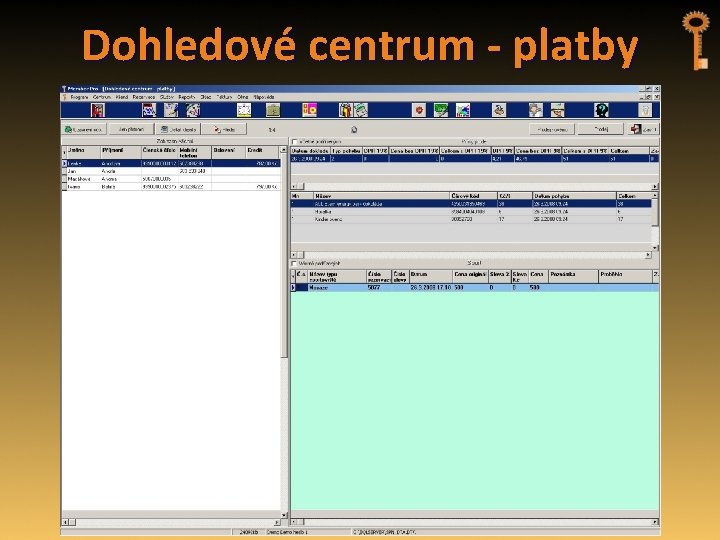The image size is (720, 540).
Task: Click the left arrow of the client list horizontal scrollbar
Action: click(65, 522)
